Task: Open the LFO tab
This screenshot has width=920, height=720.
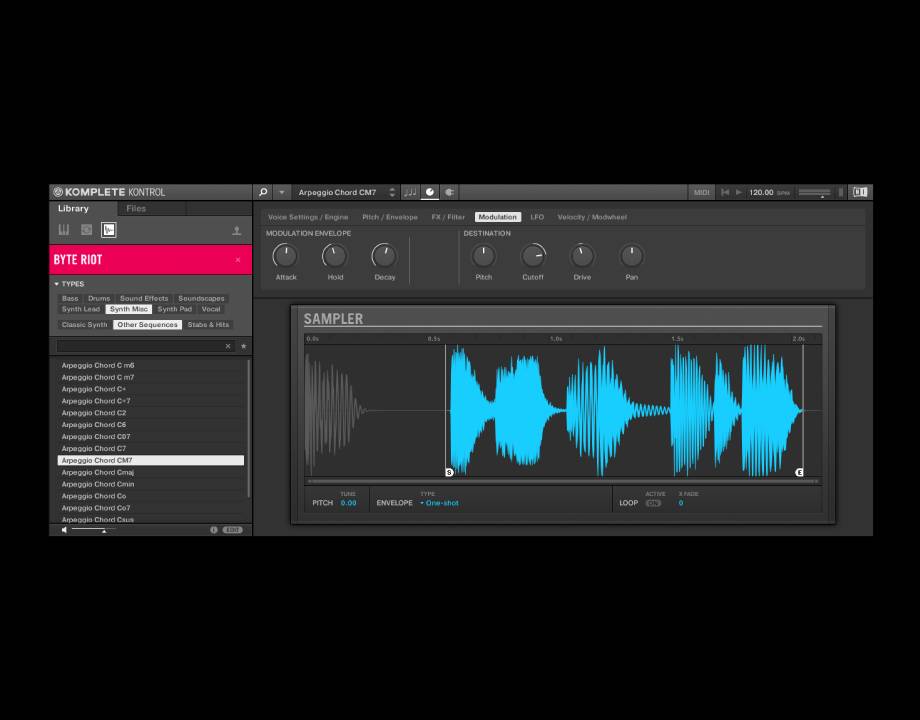Action: (537, 217)
